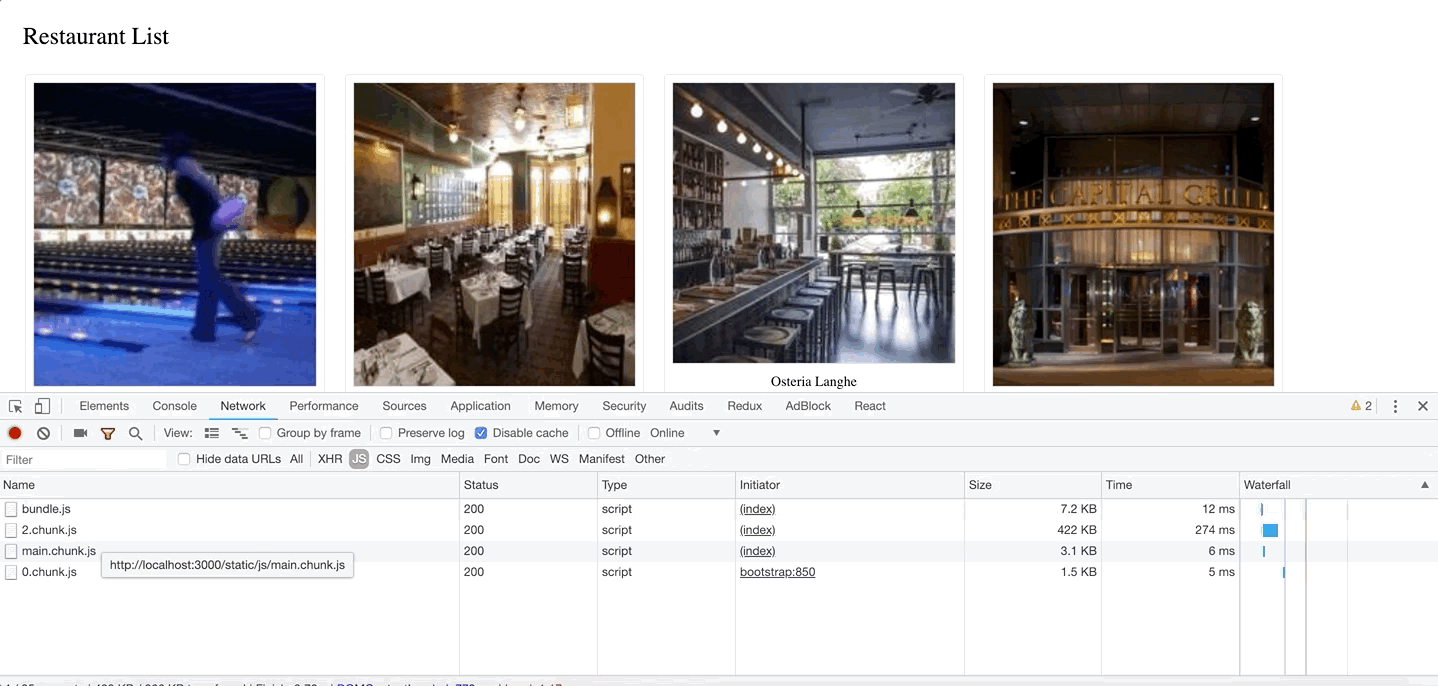Filter requests by Media
The width and height of the screenshot is (1438, 686).
click(x=457, y=459)
